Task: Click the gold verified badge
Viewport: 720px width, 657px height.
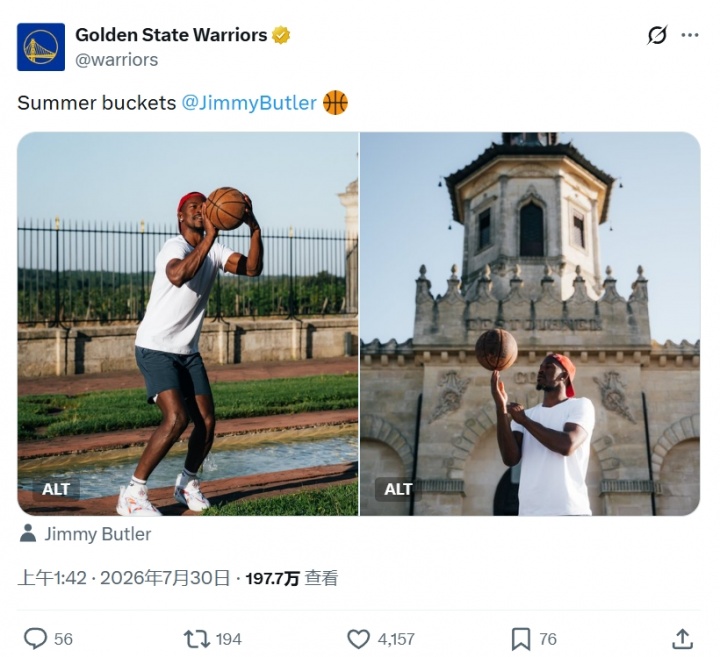Action: 281,35
